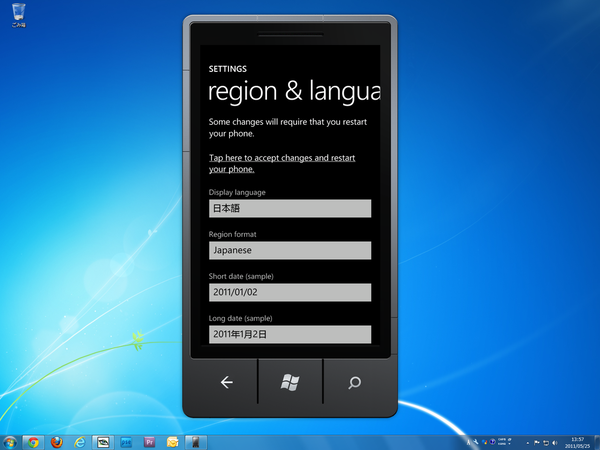The width and height of the screenshot is (600, 450).
Task: Click the Show desktop strip by the clock
Action: coord(597,443)
